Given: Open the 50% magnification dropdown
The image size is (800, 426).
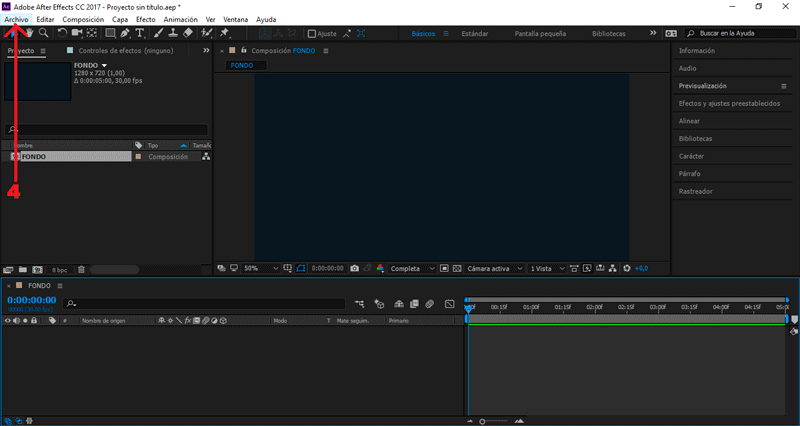Looking at the screenshot, I should pyautogui.click(x=261, y=268).
